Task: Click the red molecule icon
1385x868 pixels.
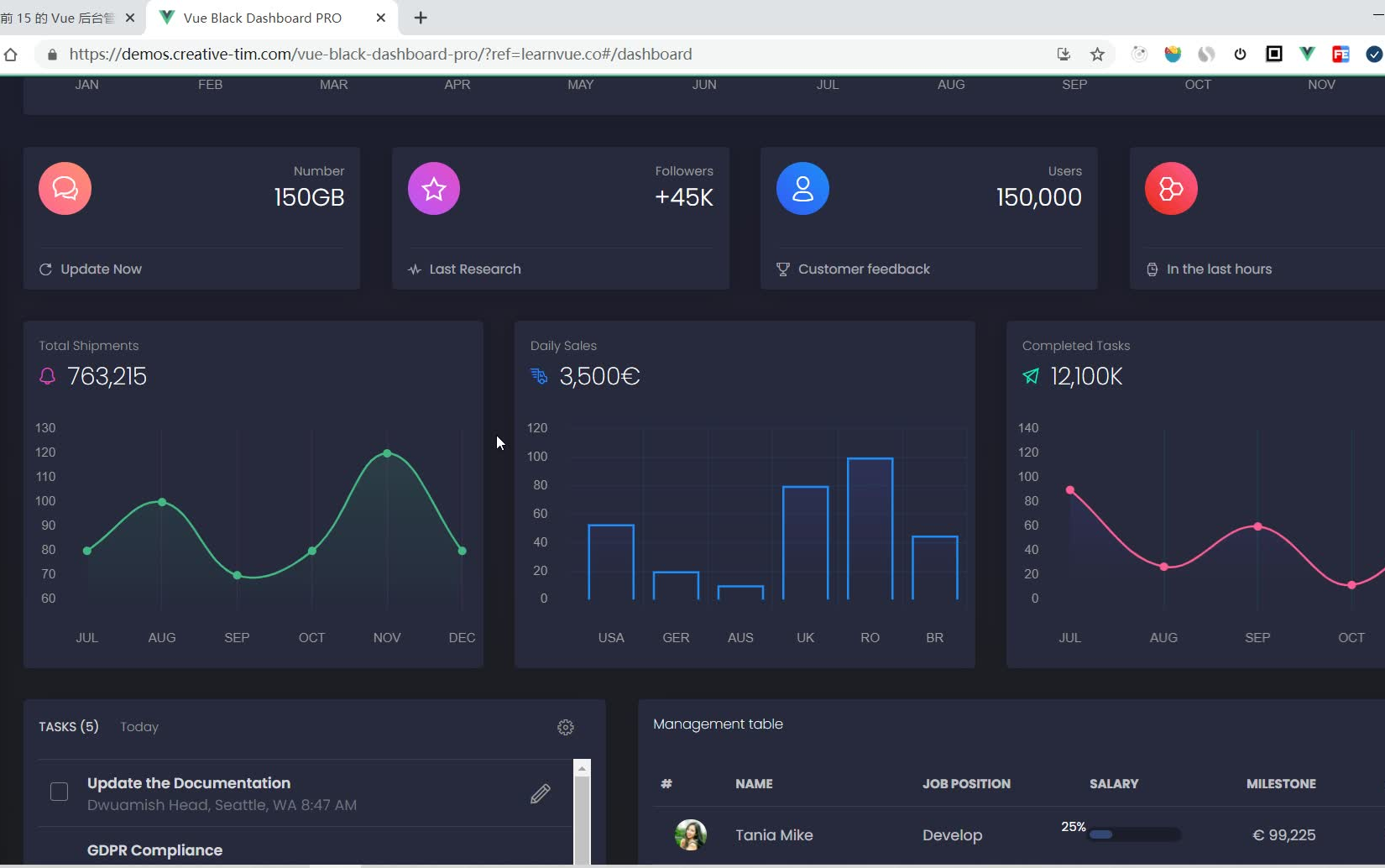Action: [1171, 189]
